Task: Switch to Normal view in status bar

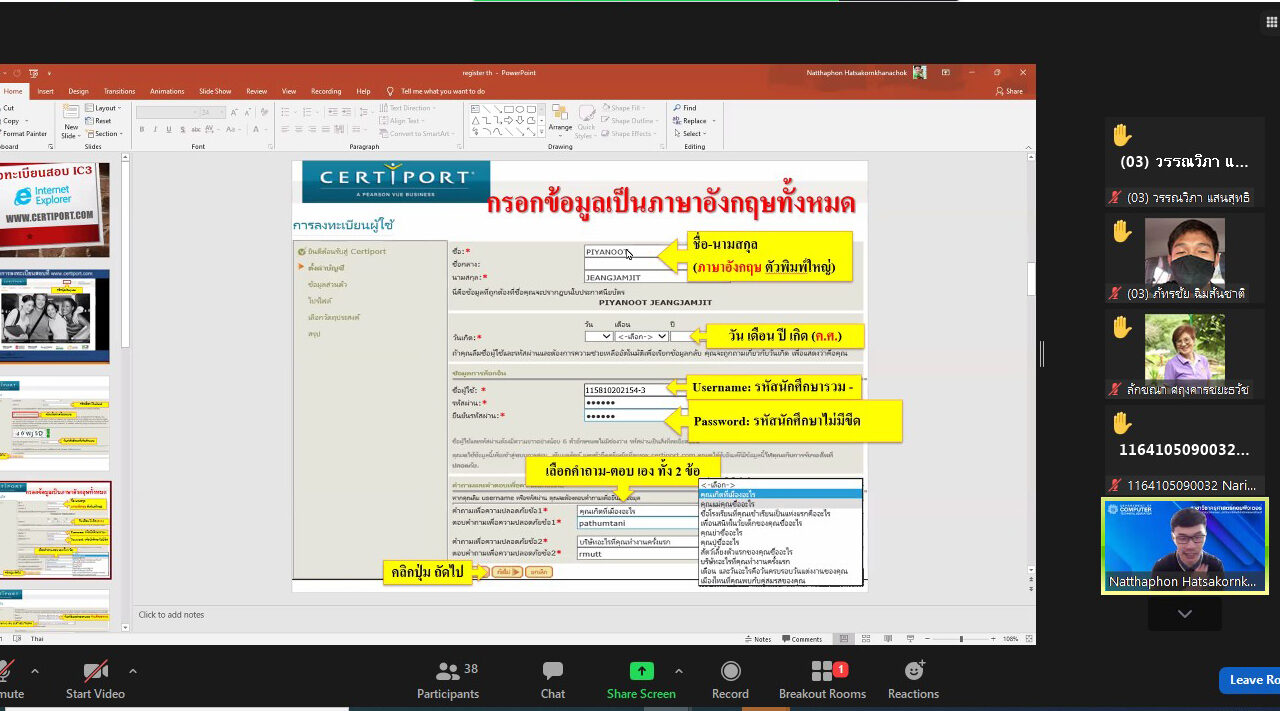Action: [x=844, y=639]
